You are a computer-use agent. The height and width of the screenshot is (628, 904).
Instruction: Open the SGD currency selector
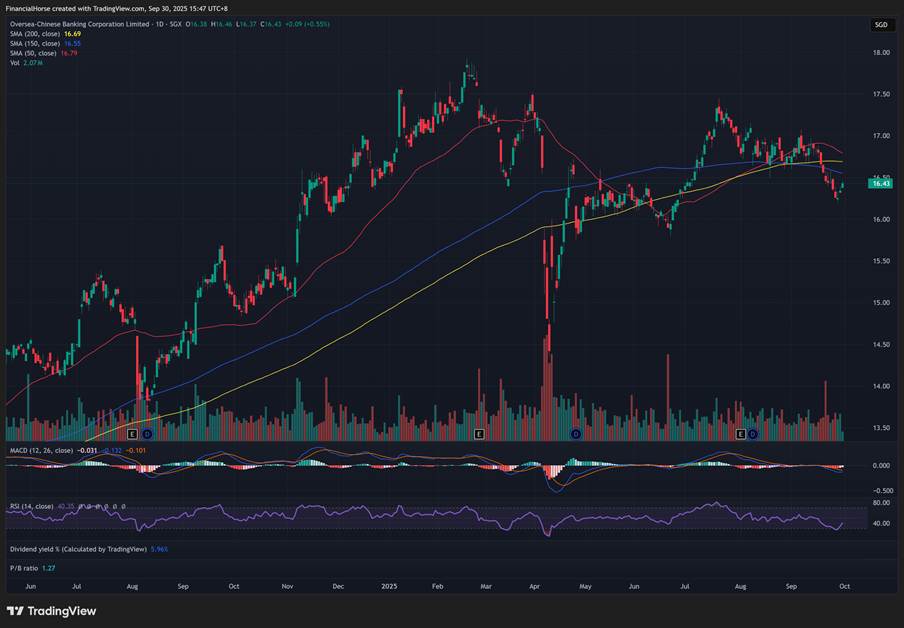(x=880, y=24)
